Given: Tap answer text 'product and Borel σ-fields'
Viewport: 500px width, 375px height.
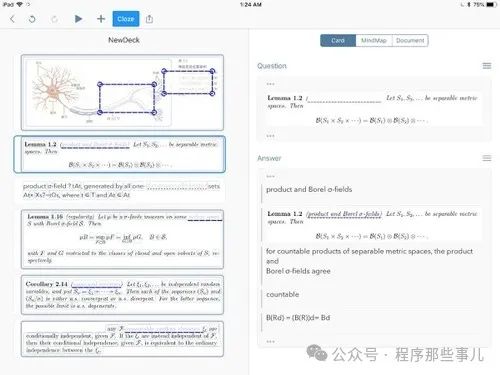Looking at the screenshot, I should point(309,189).
